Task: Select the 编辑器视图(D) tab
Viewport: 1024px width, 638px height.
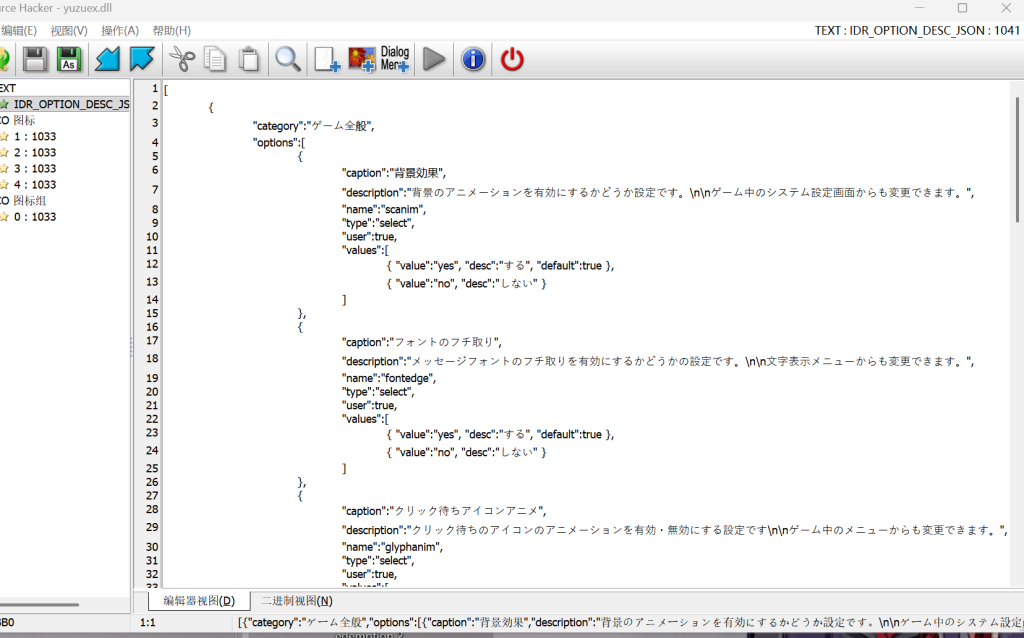Action: (199, 600)
